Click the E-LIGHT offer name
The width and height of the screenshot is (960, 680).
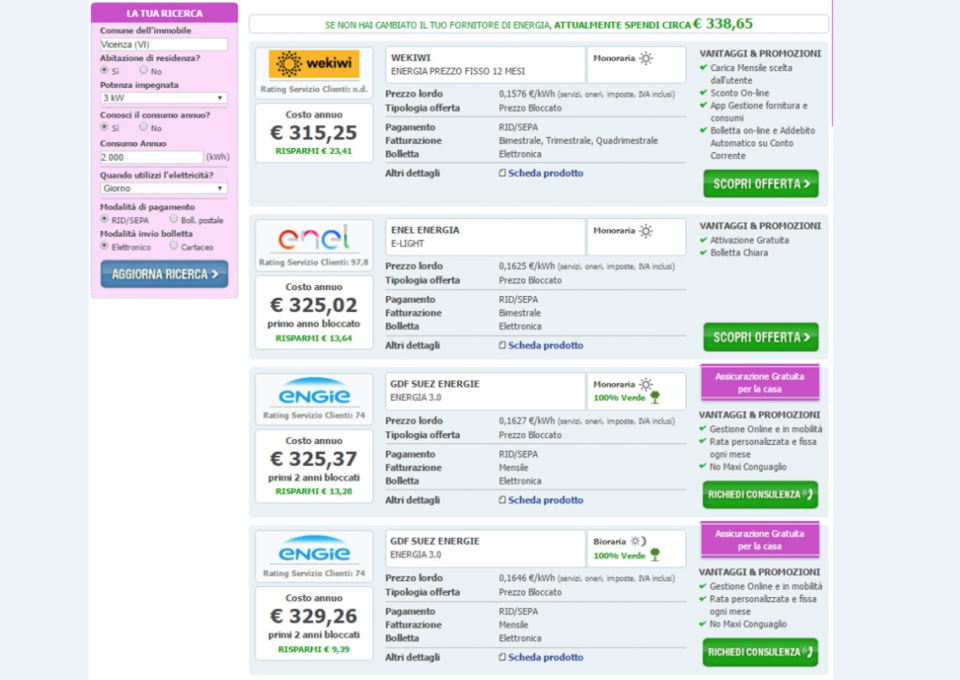(407, 244)
